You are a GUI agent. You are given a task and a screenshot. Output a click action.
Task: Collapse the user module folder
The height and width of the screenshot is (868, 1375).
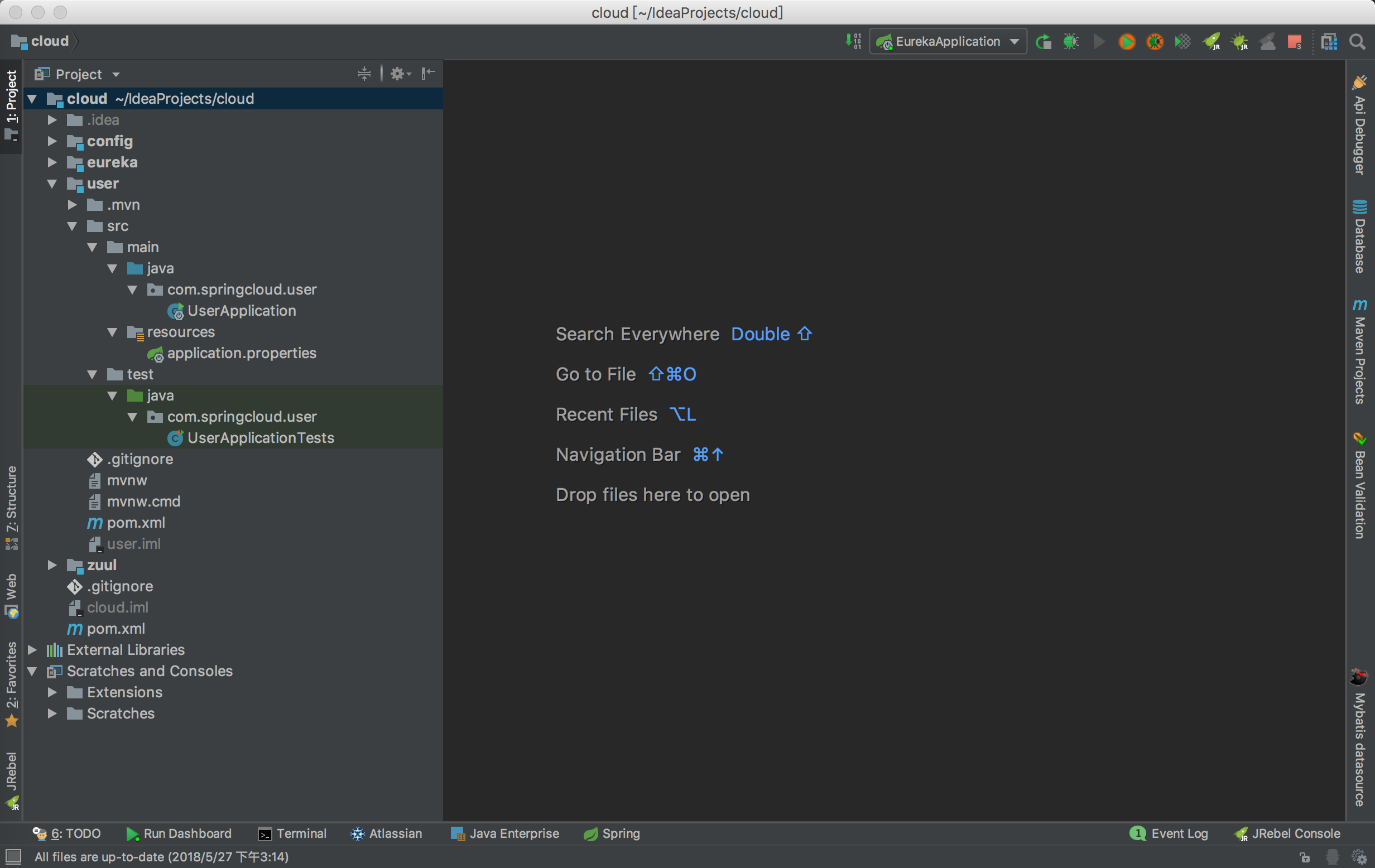(x=52, y=184)
